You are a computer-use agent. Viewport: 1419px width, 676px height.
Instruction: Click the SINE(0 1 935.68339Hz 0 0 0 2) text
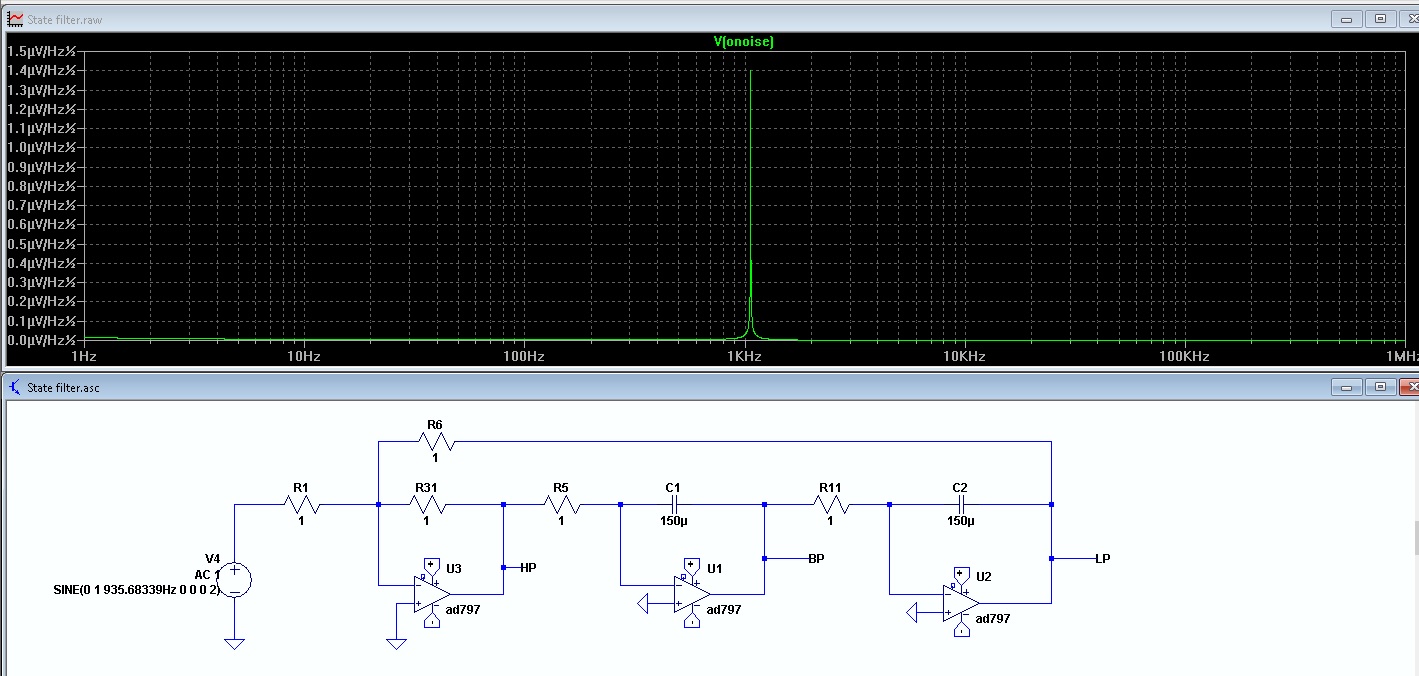(x=136, y=590)
